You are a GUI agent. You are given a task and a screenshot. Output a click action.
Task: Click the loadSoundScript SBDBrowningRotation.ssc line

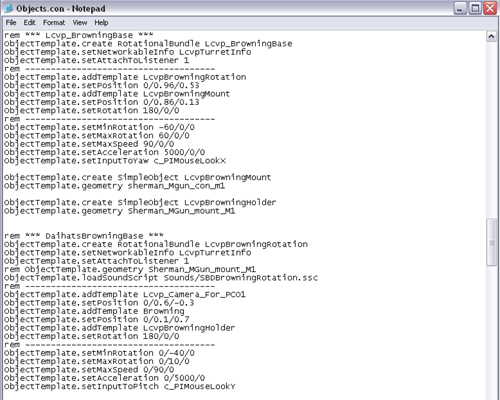click(x=161, y=278)
